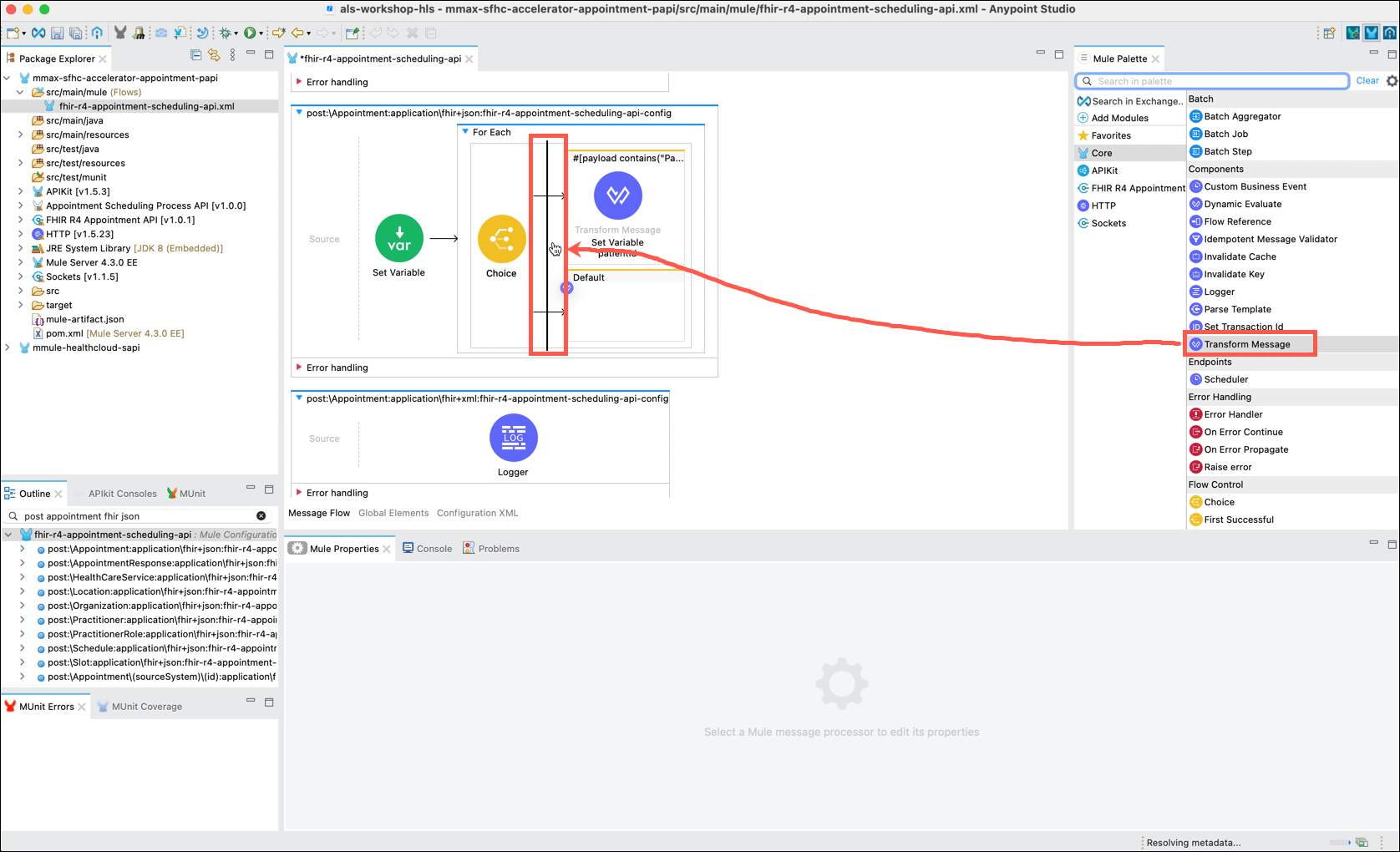Click the Search in palette field

tap(1212, 81)
